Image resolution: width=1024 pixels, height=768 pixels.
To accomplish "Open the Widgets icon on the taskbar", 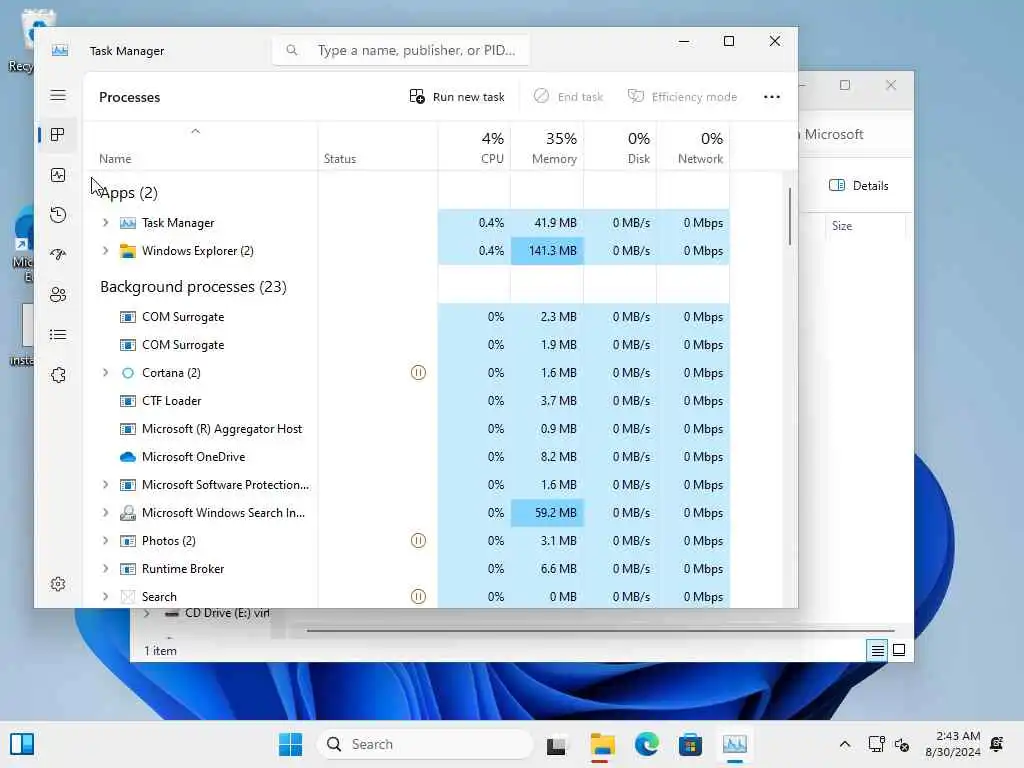I will coord(22,744).
